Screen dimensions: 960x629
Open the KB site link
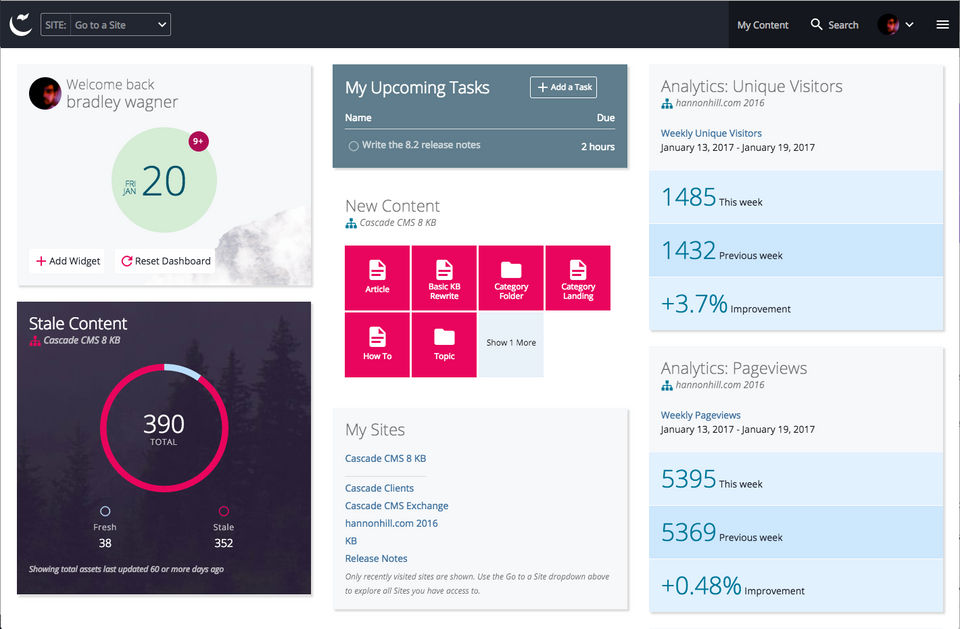[x=351, y=541]
